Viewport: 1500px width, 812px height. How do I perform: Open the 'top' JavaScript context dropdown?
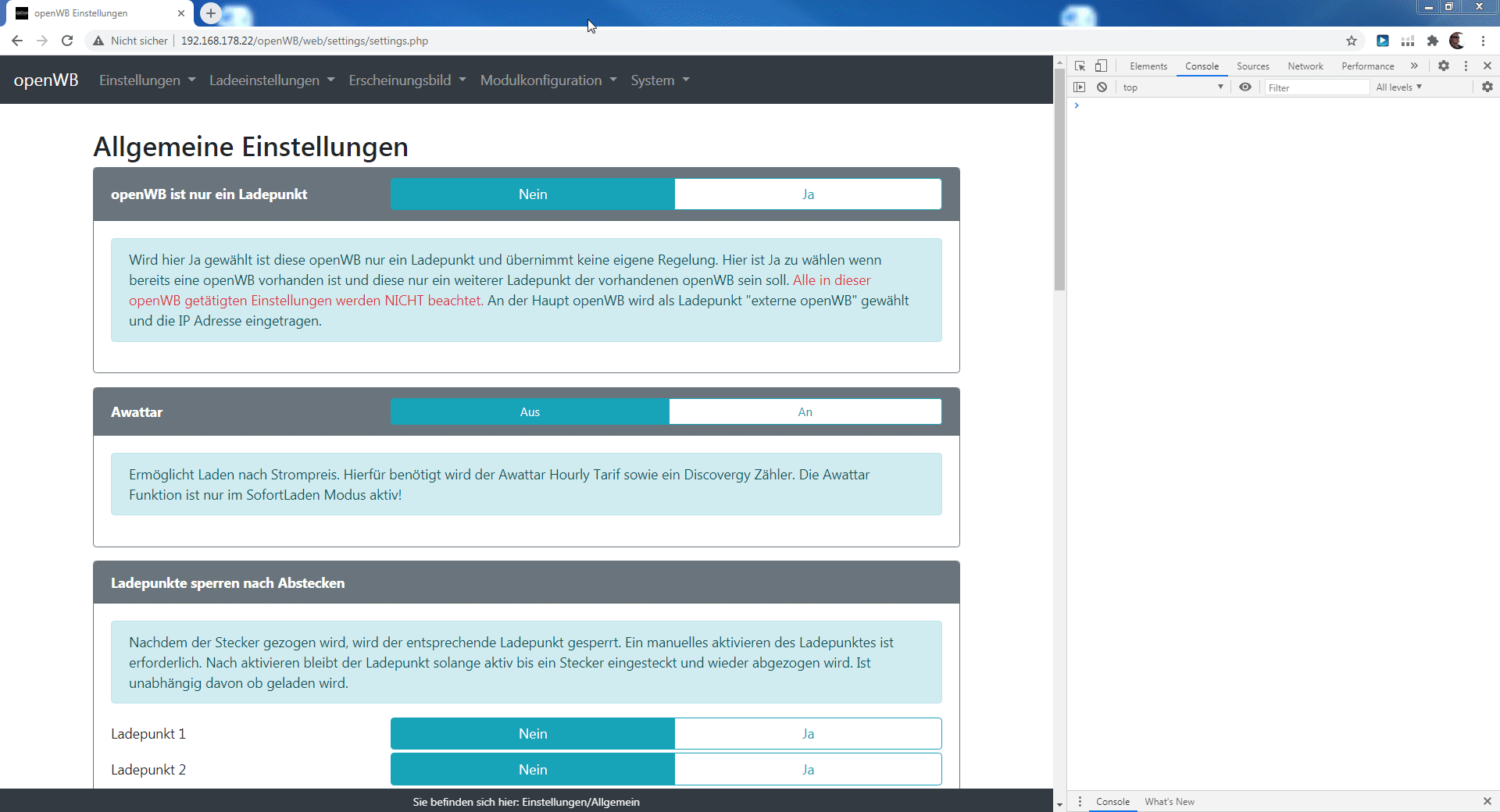[x=1173, y=87]
